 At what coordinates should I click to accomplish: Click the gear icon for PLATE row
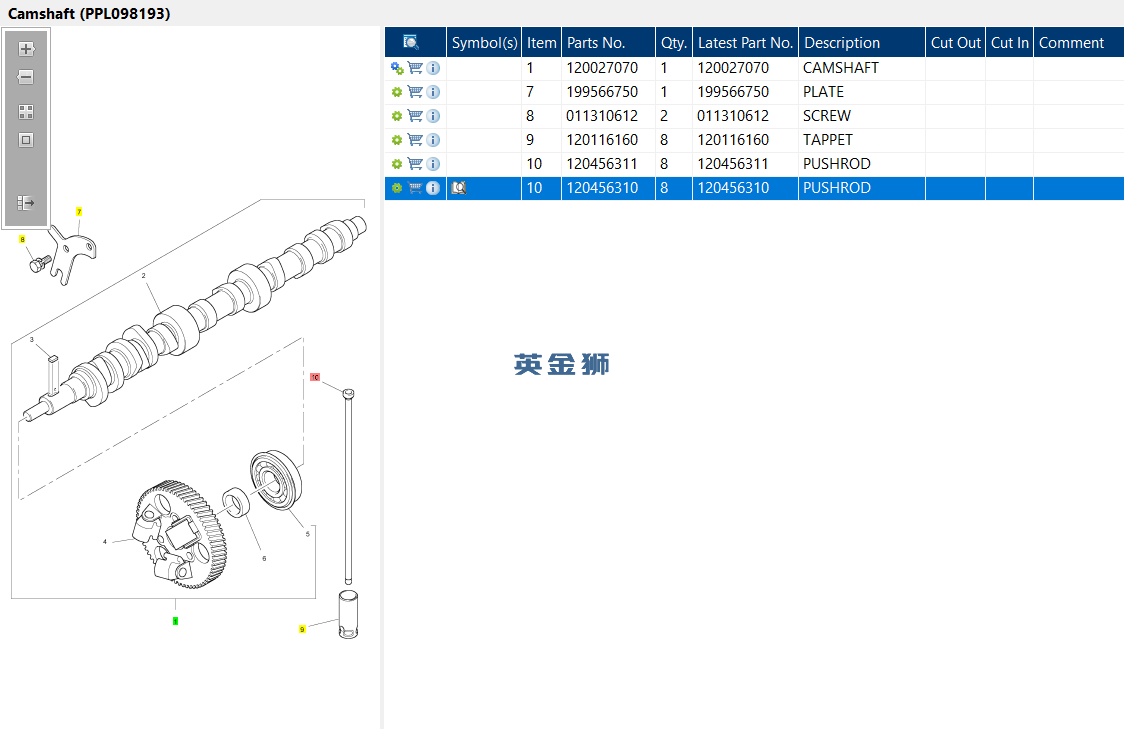tap(397, 92)
